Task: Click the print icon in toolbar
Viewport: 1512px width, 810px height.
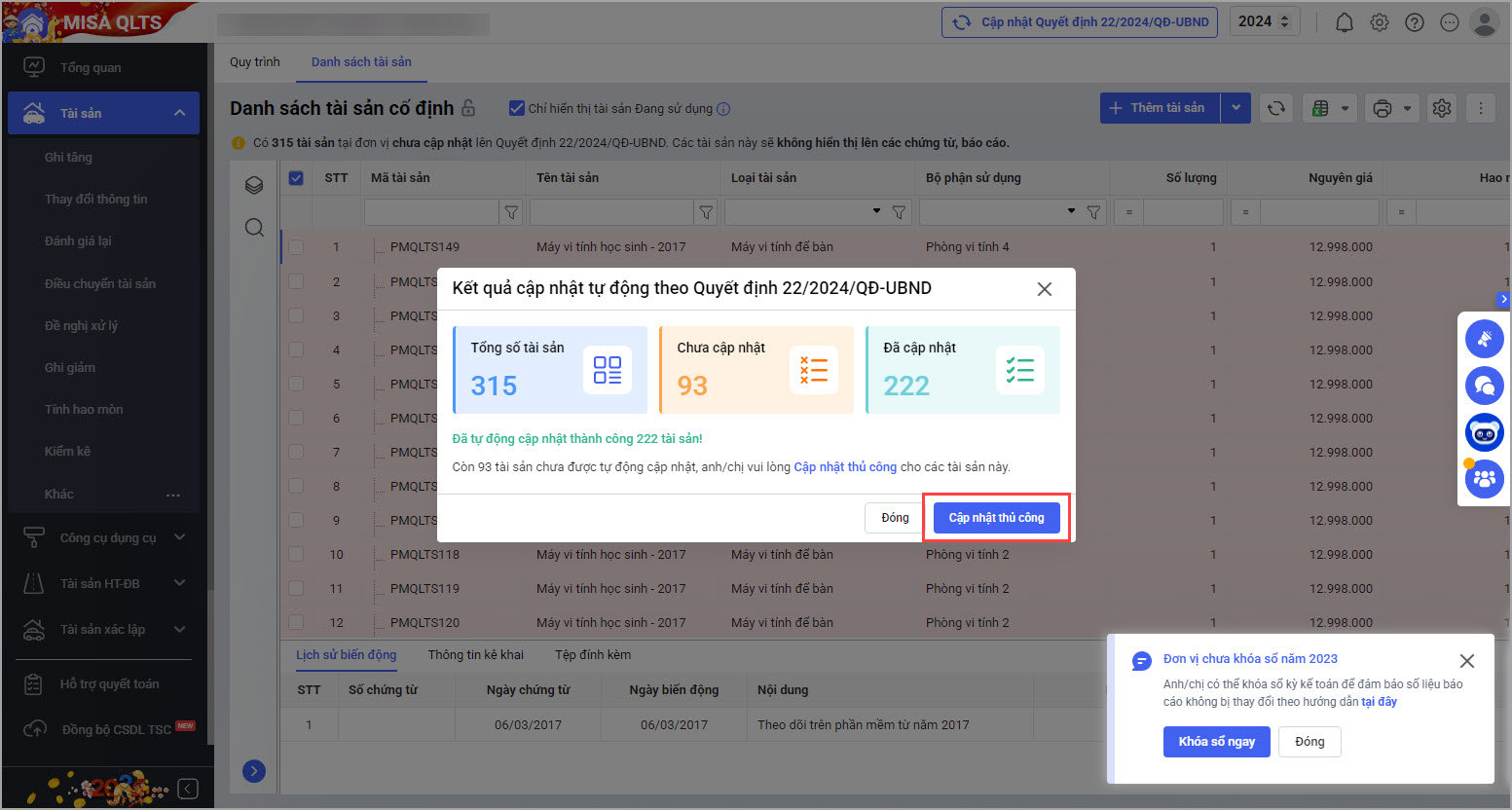Action: pyautogui.click(x=1382, y=109)
